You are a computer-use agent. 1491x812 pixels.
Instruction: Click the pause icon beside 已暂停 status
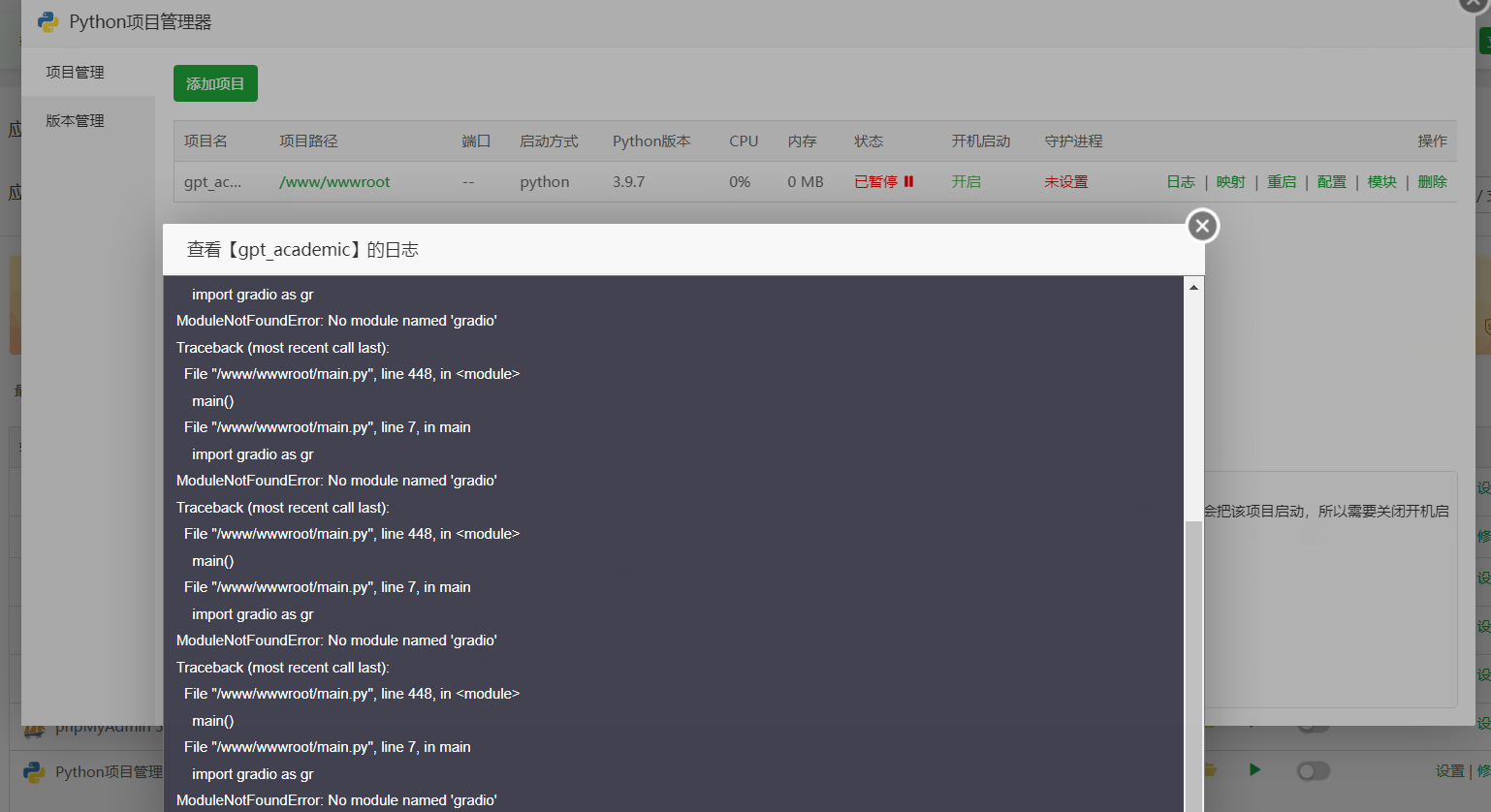[x=907, y=181]
